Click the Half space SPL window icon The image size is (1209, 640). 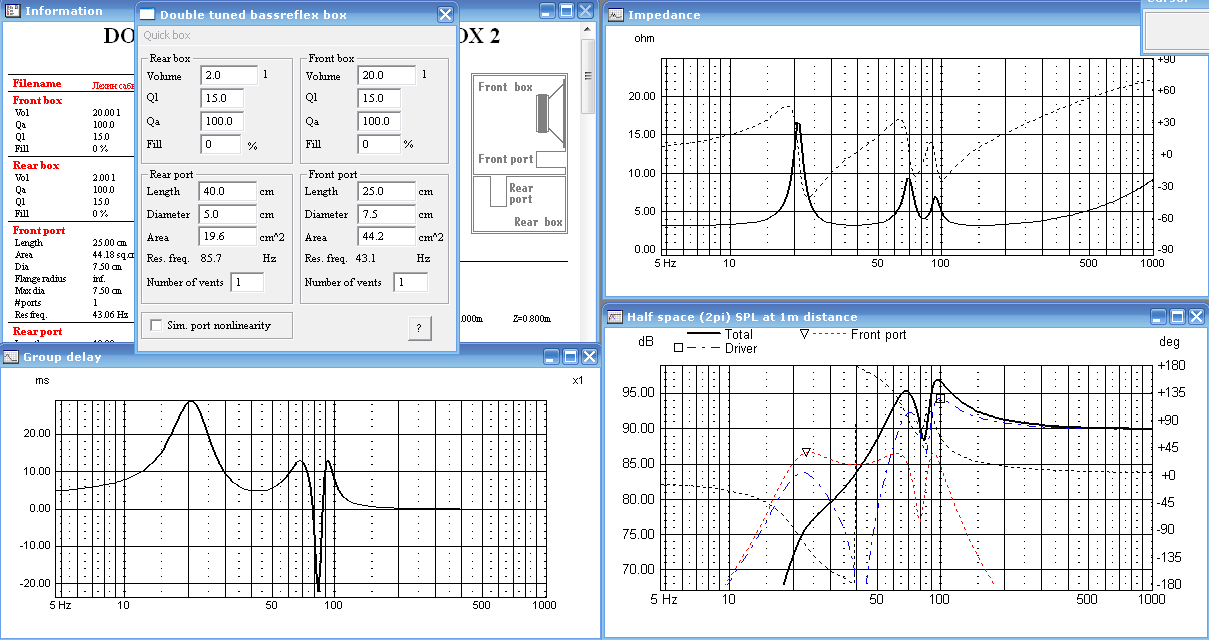pyautogui.click(x=615, y=316)
